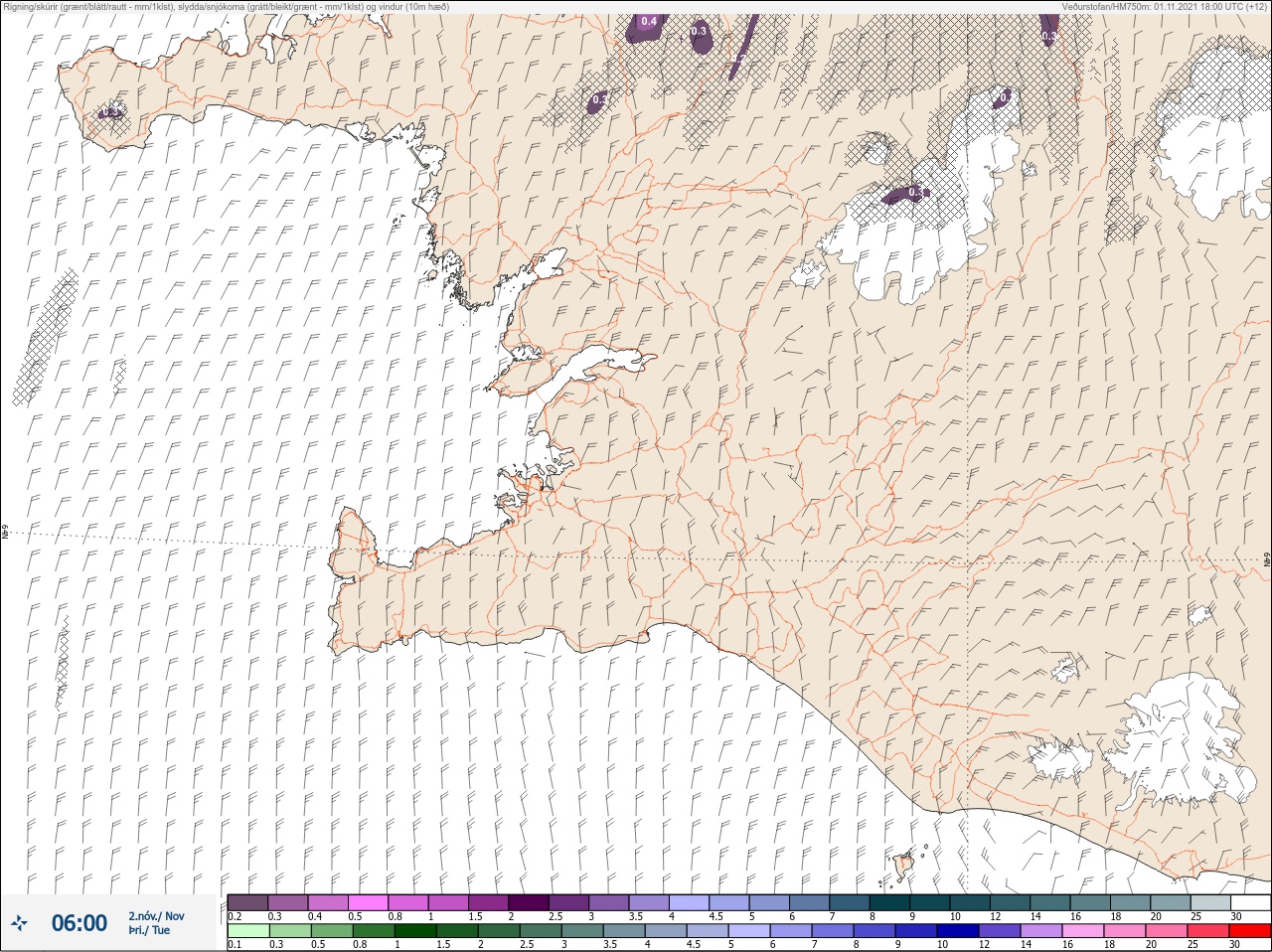Click the 06:00 forecast time
Screen dimensions: 1272x952
79,923
